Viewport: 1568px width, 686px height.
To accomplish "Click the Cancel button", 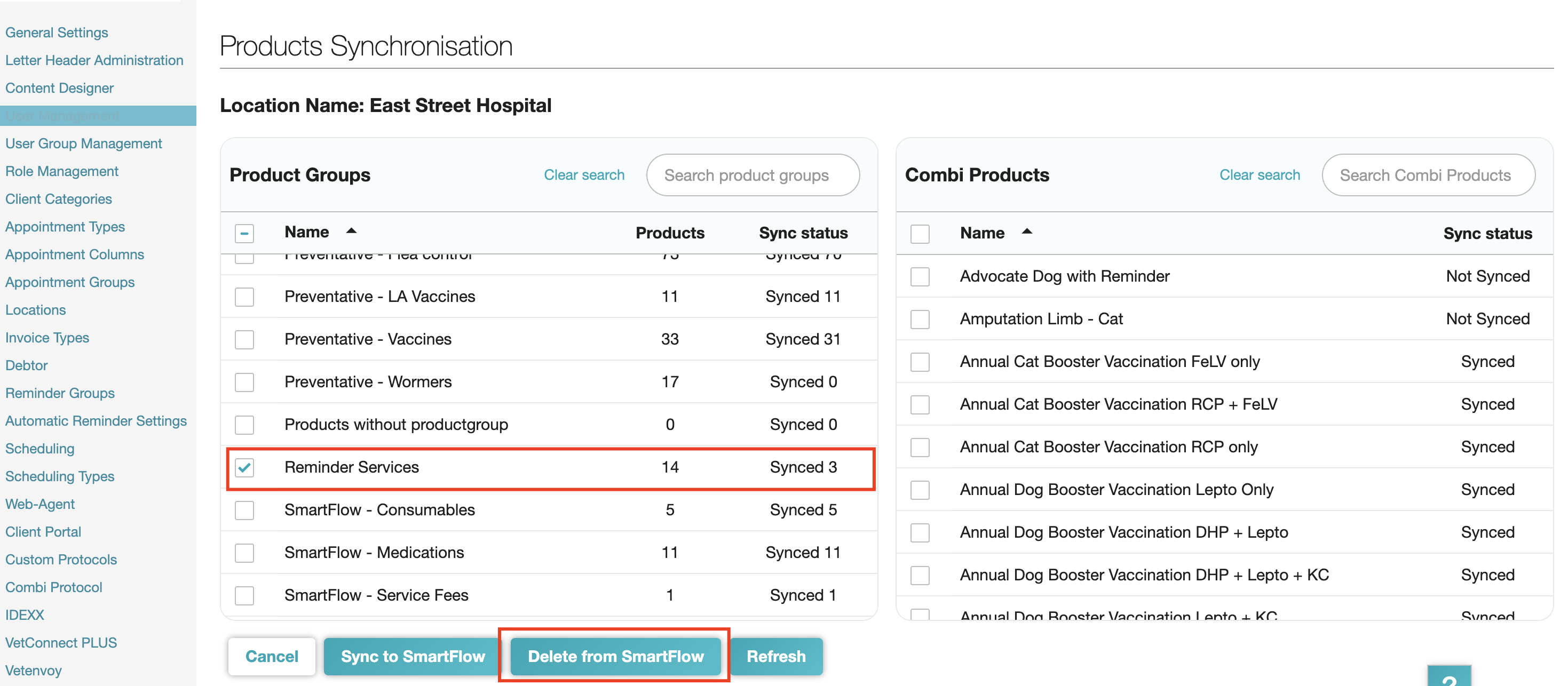I will click(x=272, y=656).
